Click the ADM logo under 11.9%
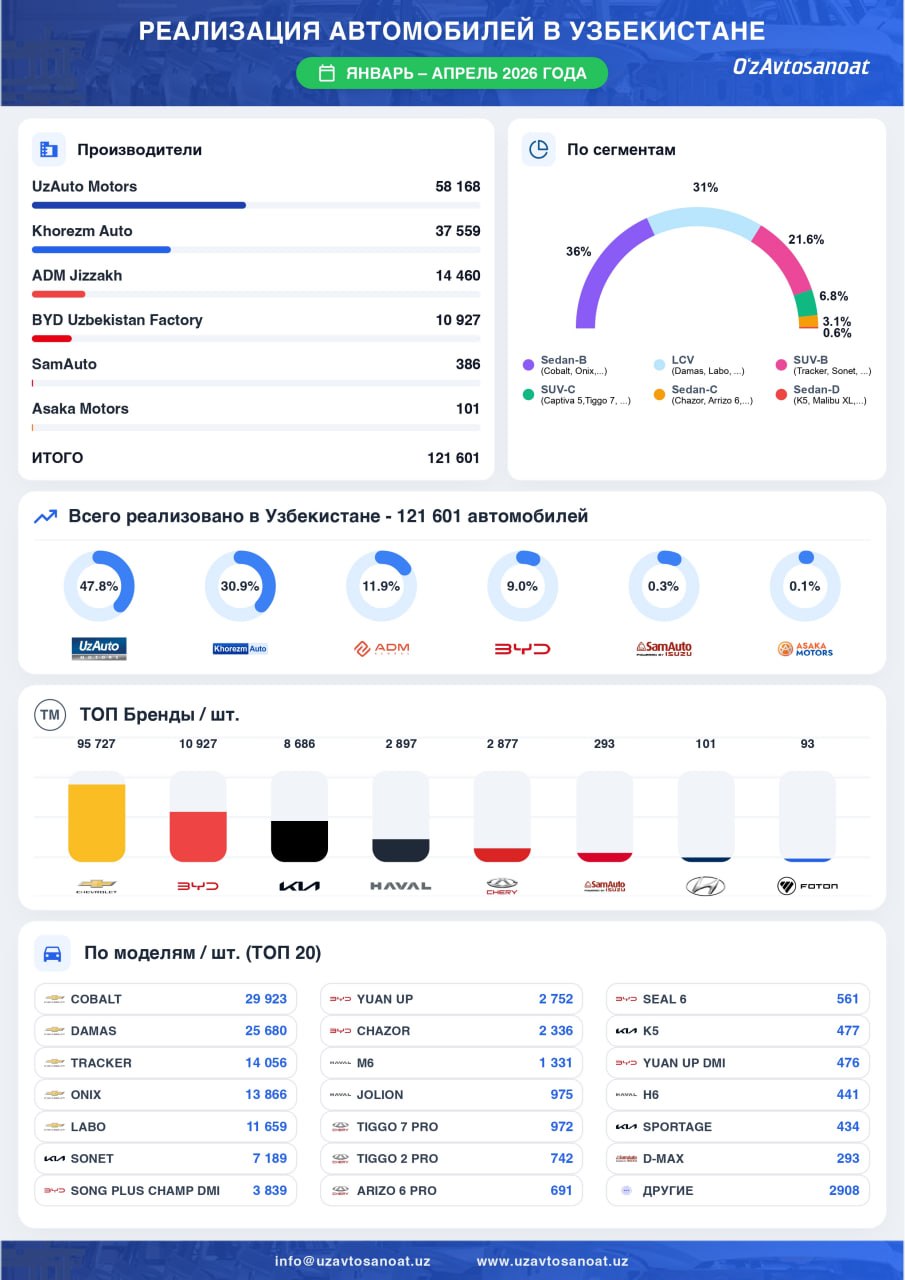Image resolution: width=905 pixels, height=1280 pixels. (x=381, y=648)
